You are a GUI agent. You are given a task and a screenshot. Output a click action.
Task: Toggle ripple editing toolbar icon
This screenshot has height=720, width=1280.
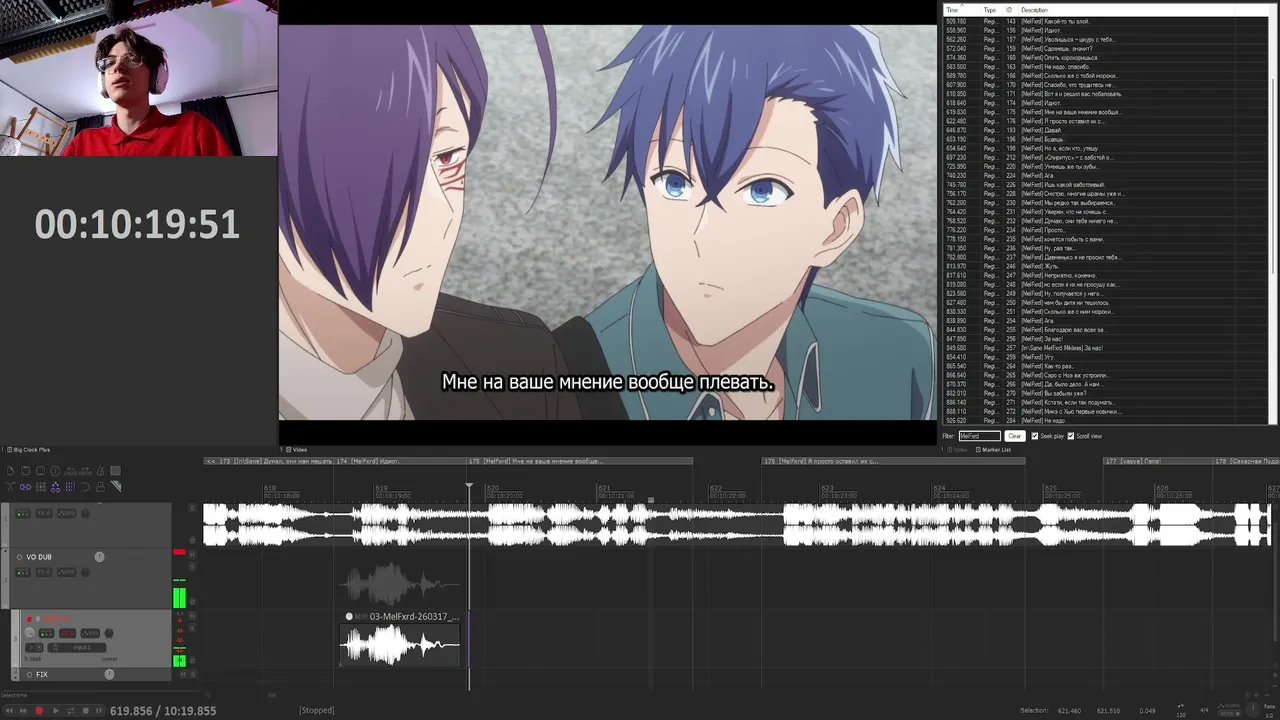tap(41, 487)
